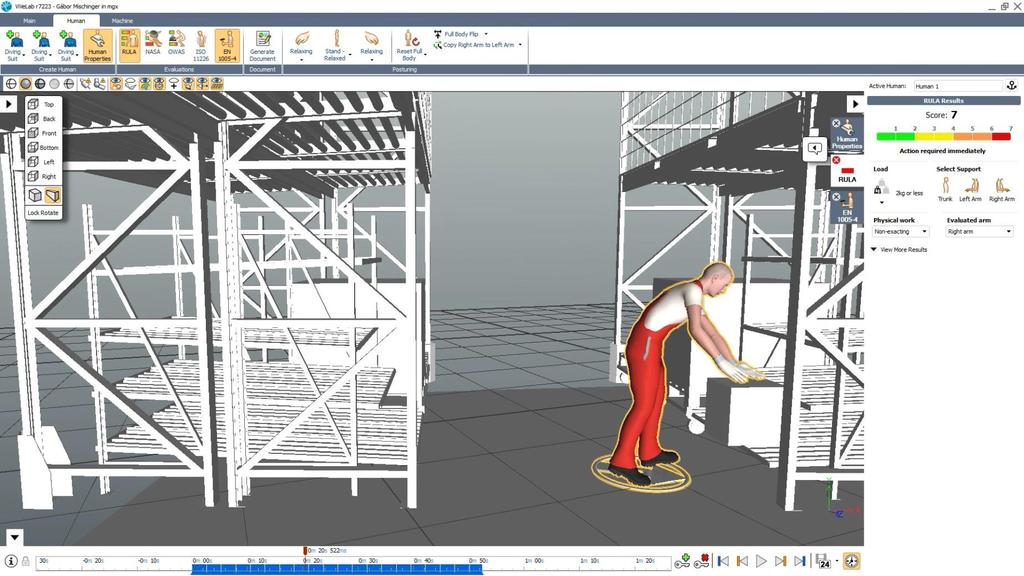
Task: Open the Reset Full Body dropdown arrow
Action: coord(425,54)
